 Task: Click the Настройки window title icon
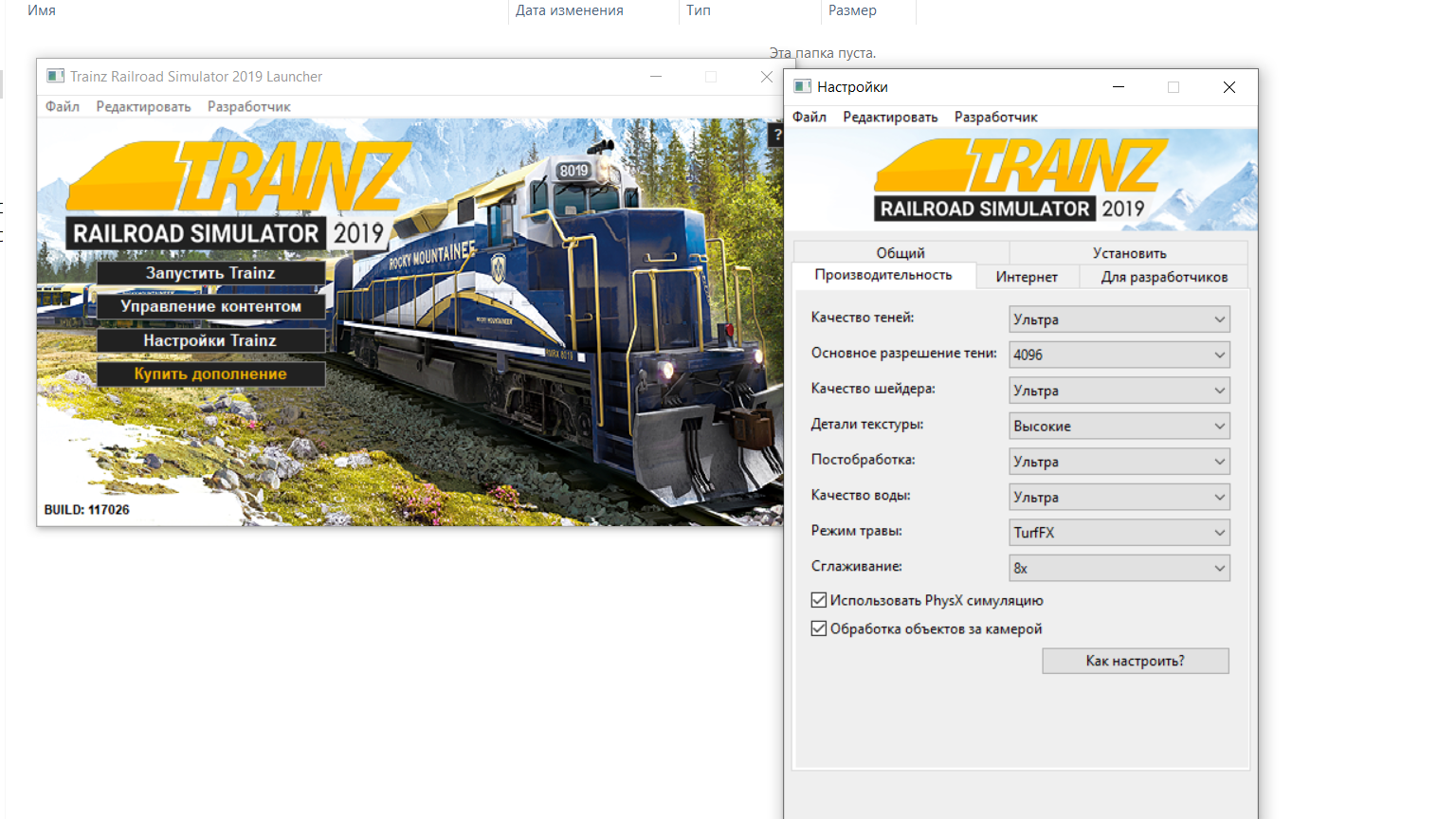tap(802, 86)
